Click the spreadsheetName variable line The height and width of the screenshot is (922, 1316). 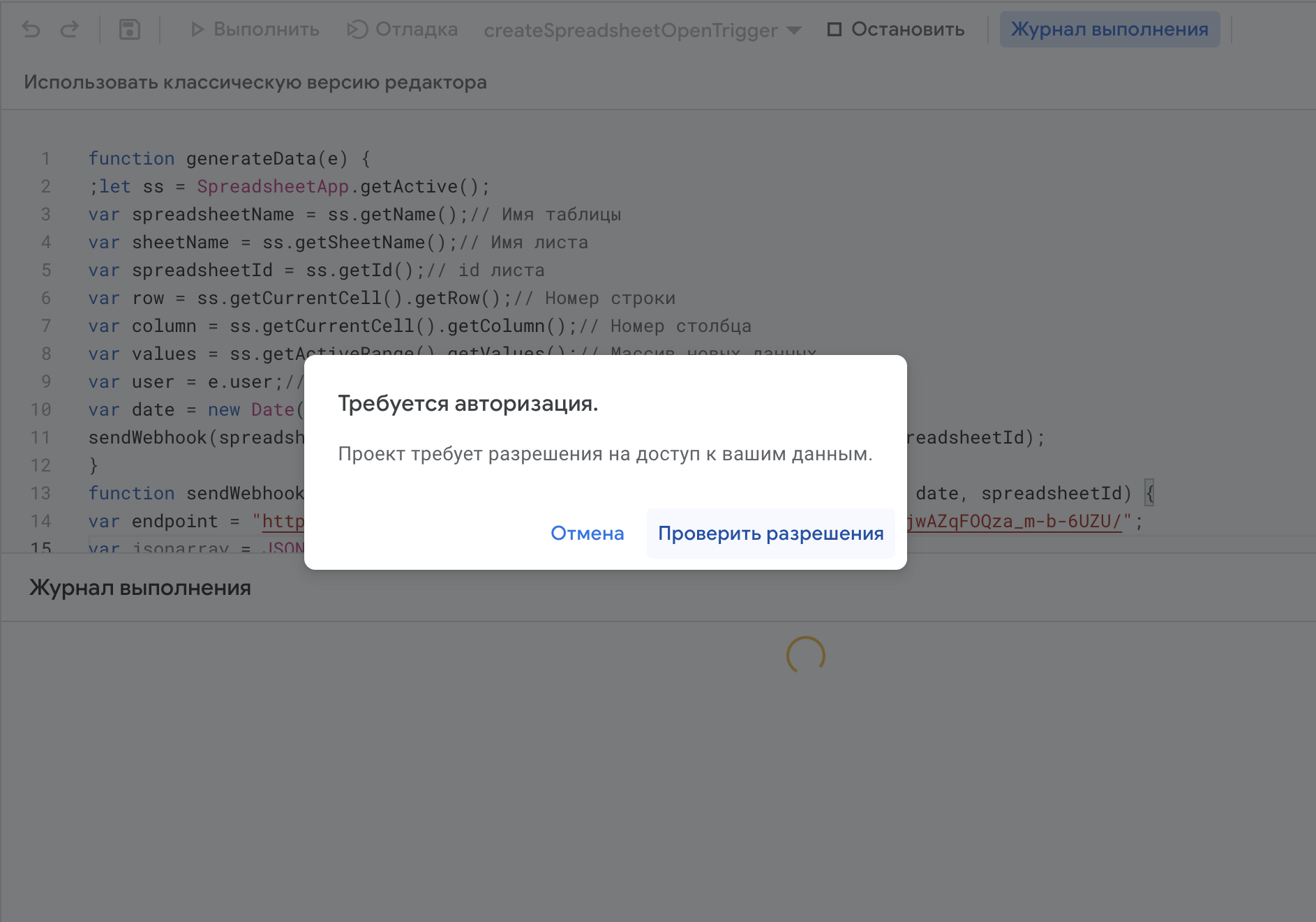(354, 215)
